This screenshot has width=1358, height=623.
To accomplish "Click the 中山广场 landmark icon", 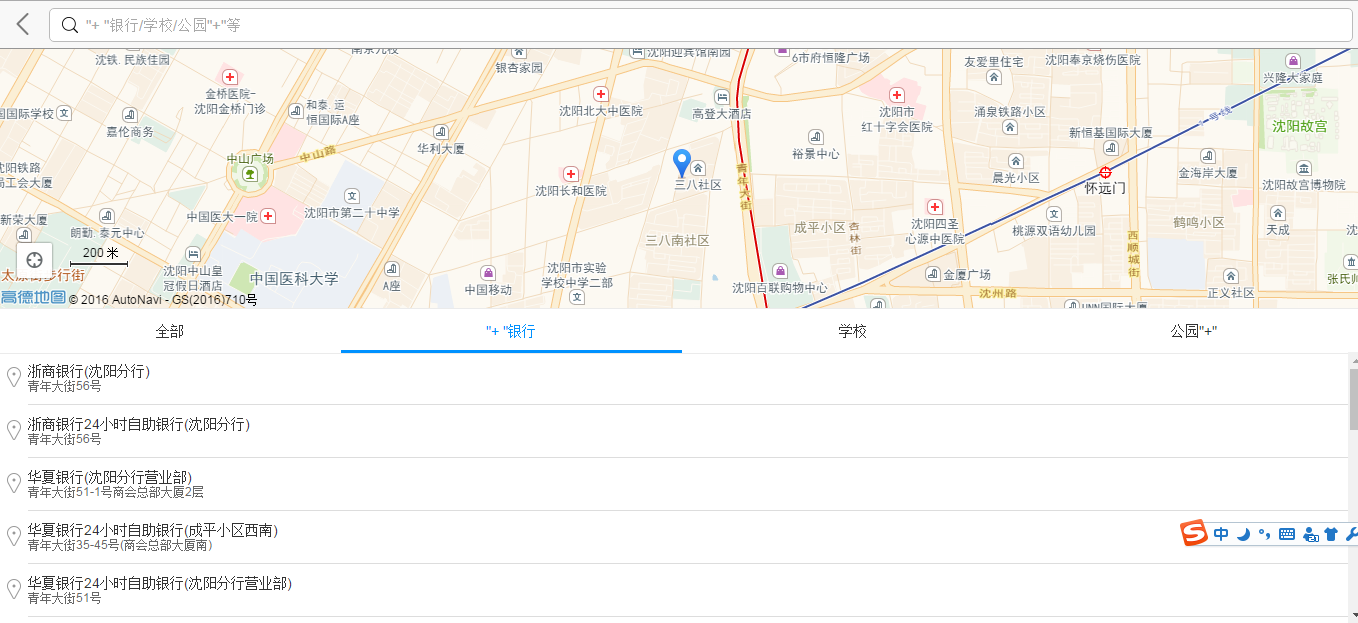I will click(x=249, y=175).
